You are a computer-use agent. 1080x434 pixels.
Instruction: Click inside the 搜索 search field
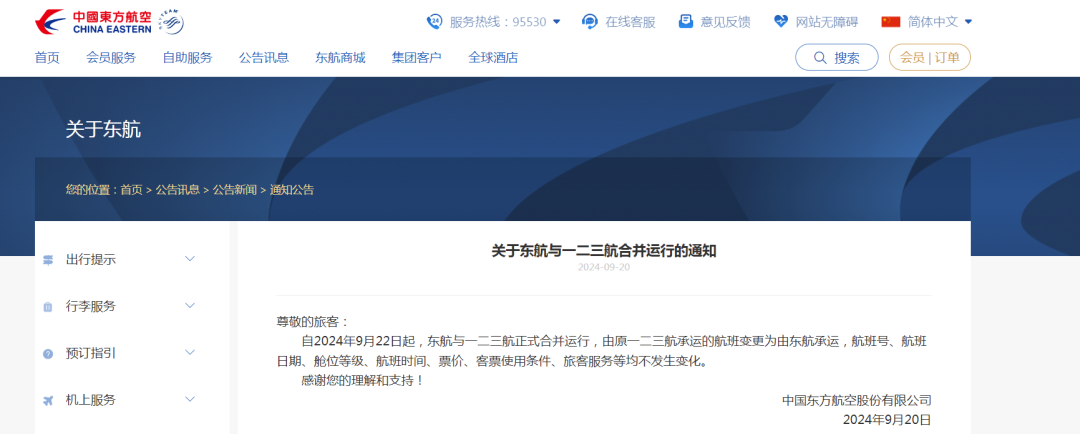click(847, 58)
